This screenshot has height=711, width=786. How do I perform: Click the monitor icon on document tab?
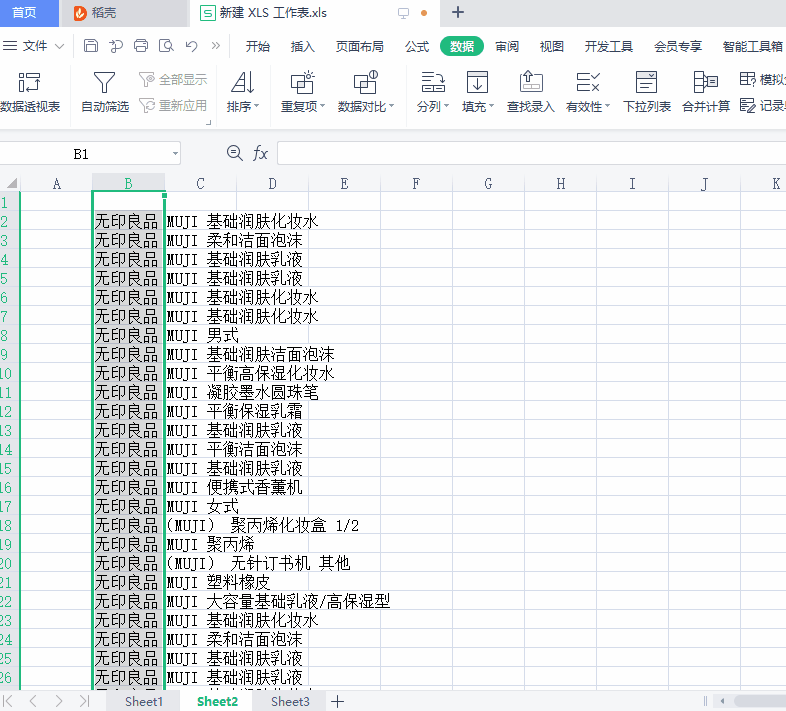[403, 14]
